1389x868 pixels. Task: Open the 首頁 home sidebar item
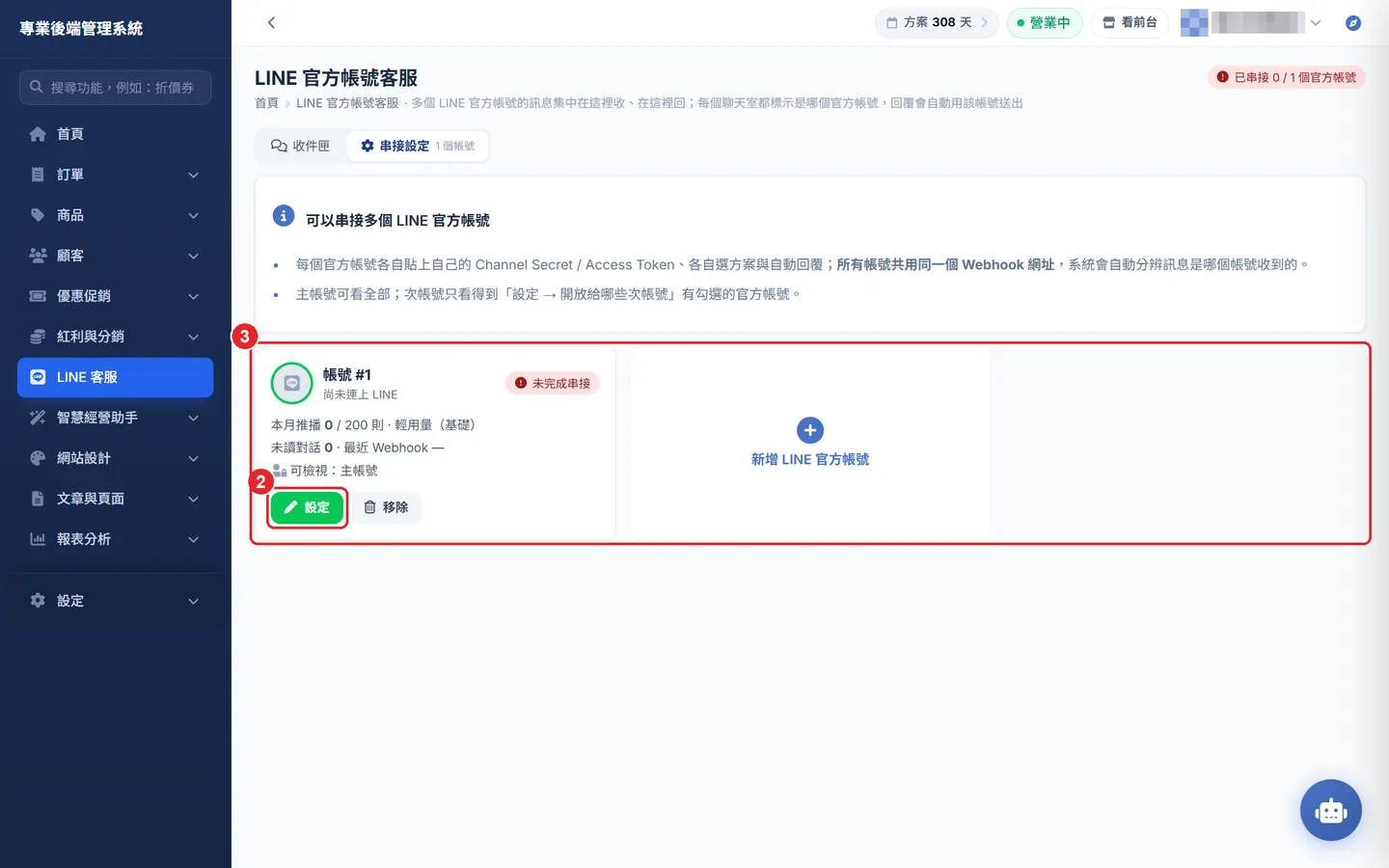point(115,134)
